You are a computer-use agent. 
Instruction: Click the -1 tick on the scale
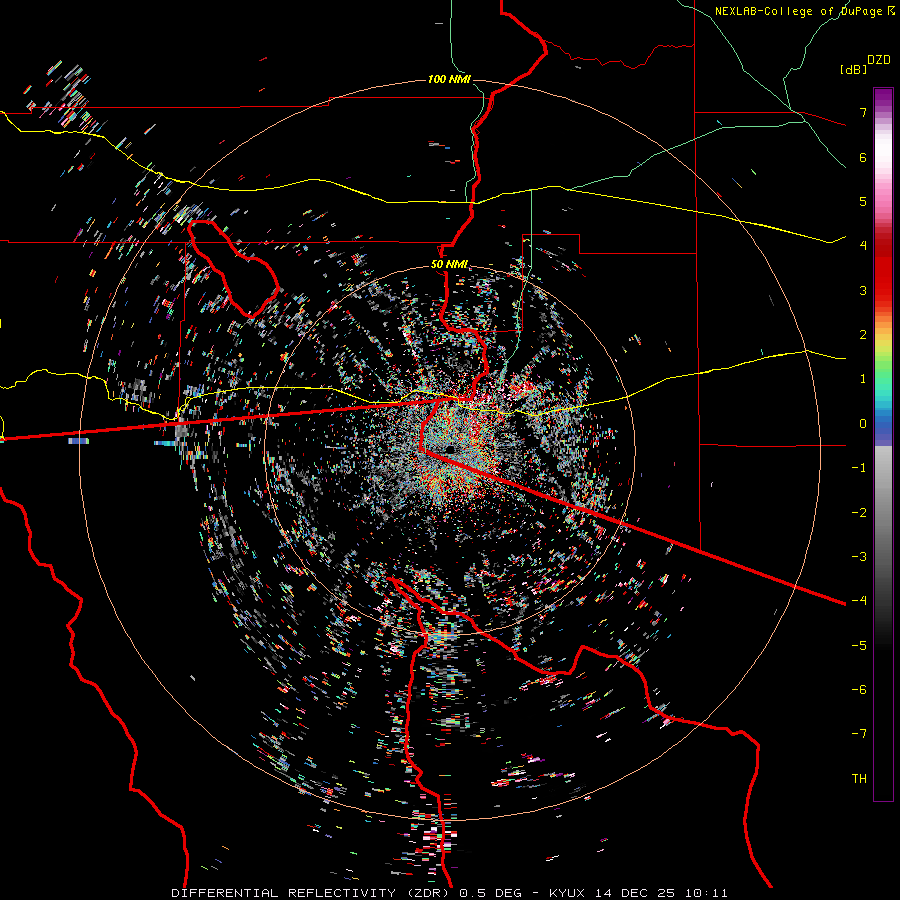click(859, 468)
